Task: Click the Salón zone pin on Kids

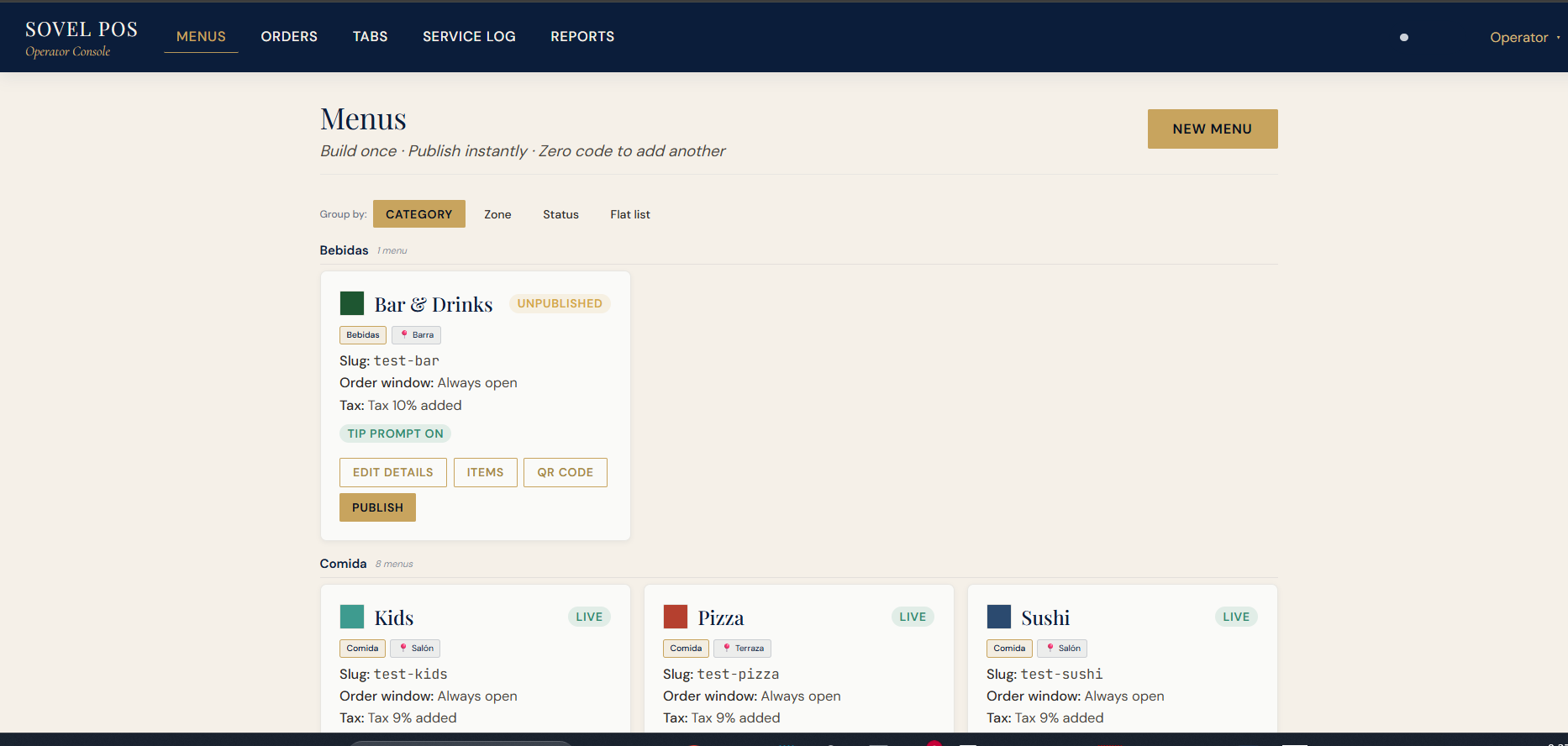Action: 416,649
